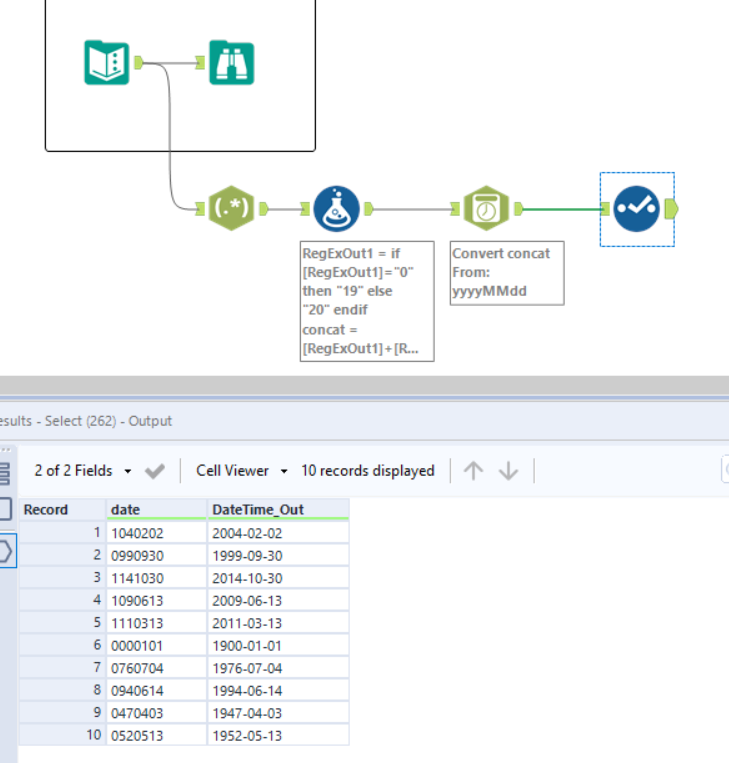Click the Select tool output anchor
The image size is (729, 763).
pos(672,209)
